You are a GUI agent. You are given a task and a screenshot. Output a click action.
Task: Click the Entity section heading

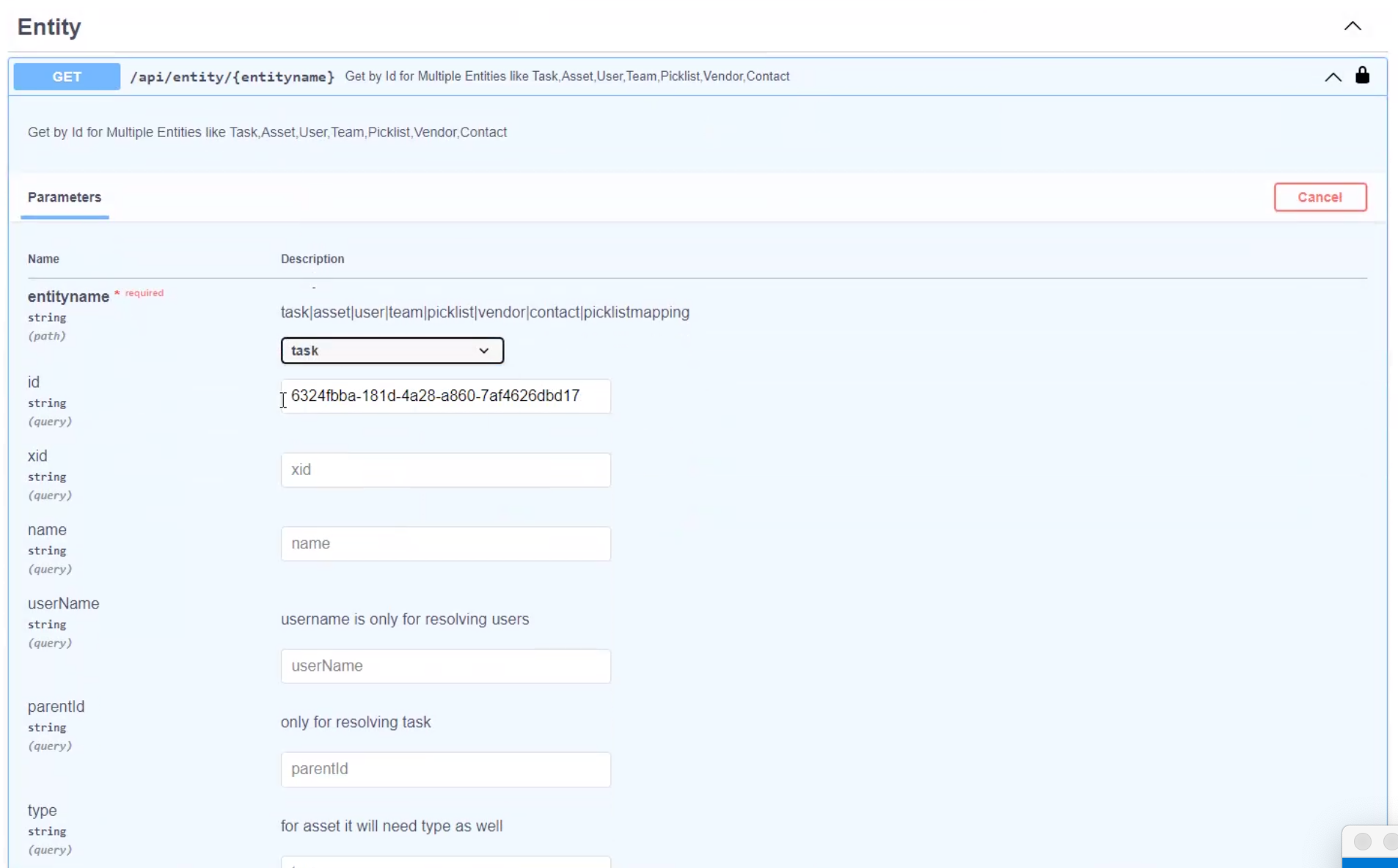click(x=49, y=27)
